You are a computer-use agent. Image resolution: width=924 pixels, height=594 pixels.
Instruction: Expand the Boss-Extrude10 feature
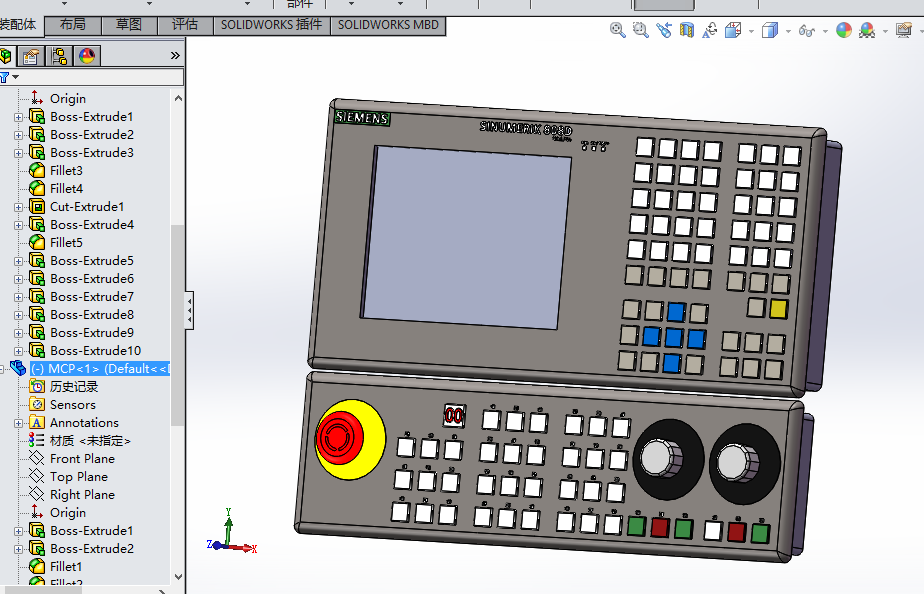click(x=18, y=351)
